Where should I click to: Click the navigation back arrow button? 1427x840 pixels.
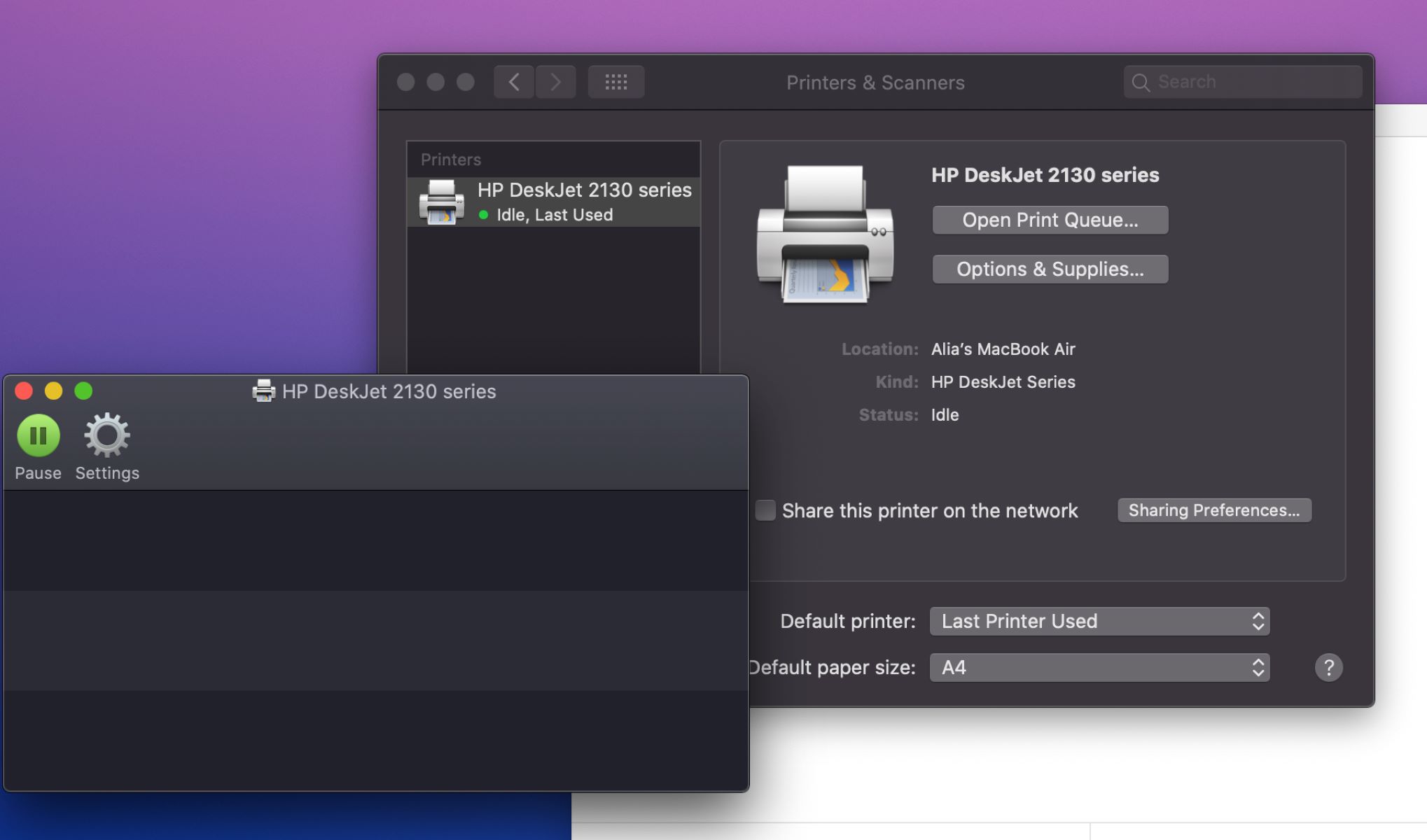(x=513, y=81)
